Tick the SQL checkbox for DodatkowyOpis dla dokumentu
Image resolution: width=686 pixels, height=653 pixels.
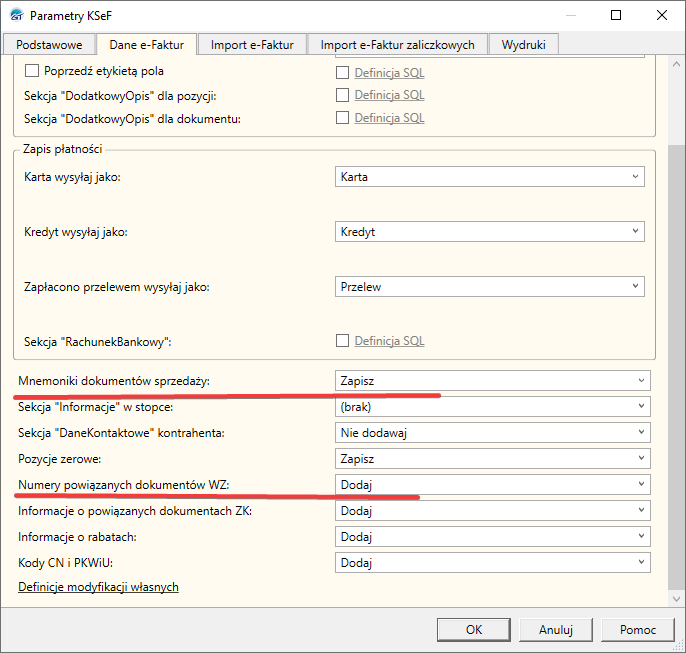(342, 118)
